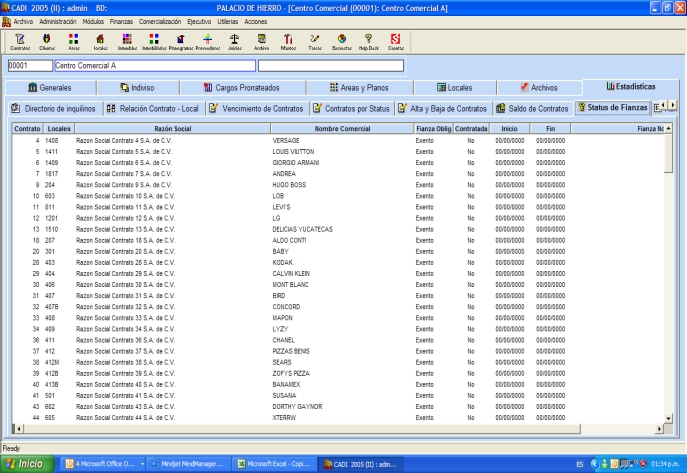Open the Directorio de inquilinos sub-tab
Screen dimensions: 687x473
pos(53,108)
